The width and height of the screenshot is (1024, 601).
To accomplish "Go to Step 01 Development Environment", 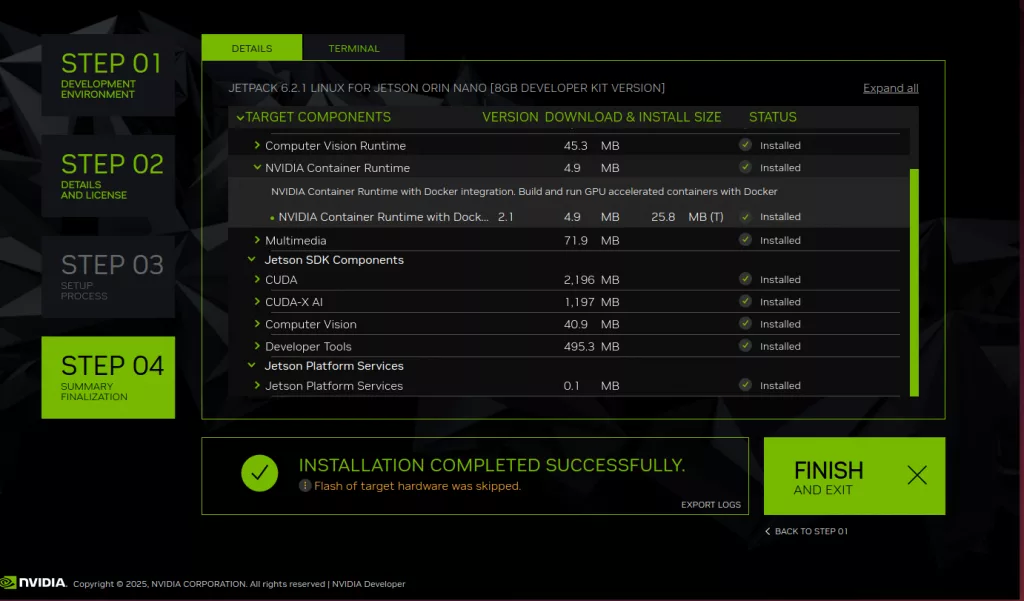I will click(x=108, y=75).
